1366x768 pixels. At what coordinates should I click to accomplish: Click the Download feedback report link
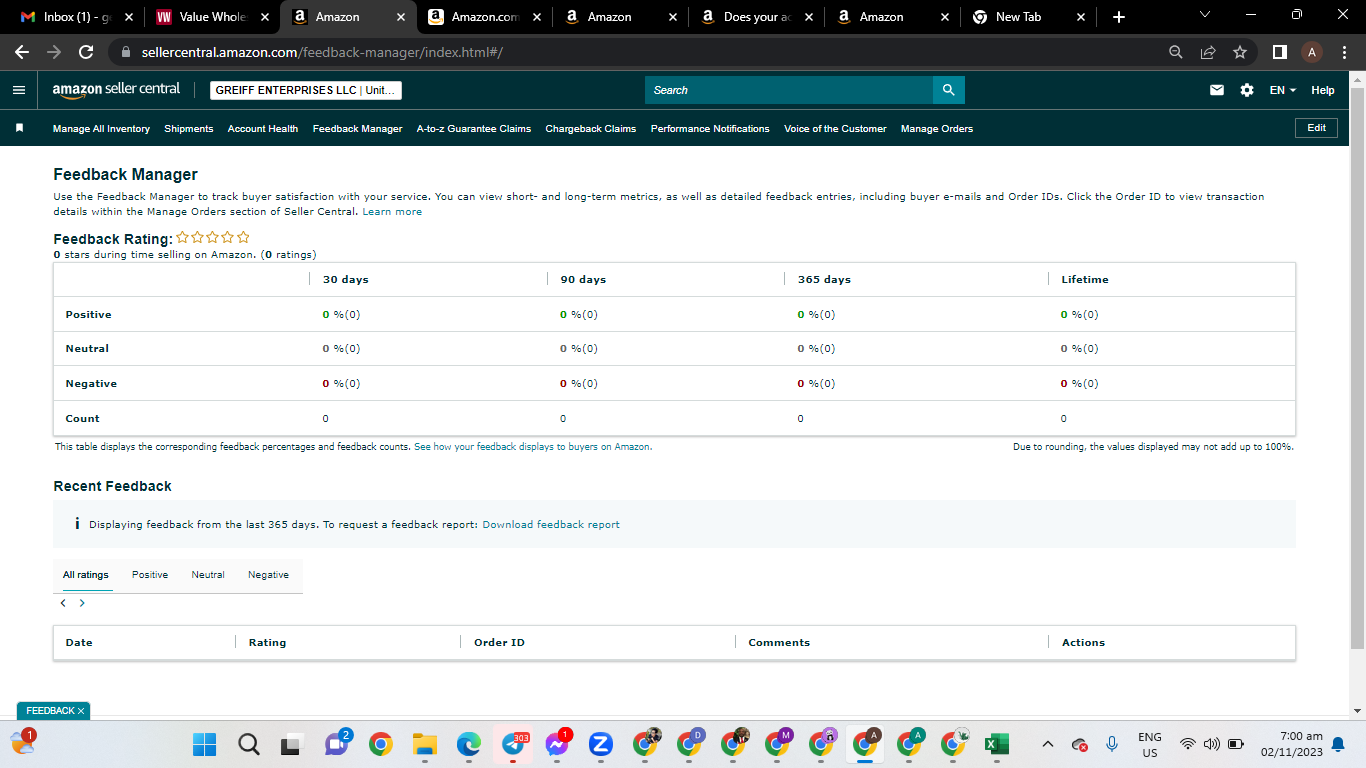point(551,524)
